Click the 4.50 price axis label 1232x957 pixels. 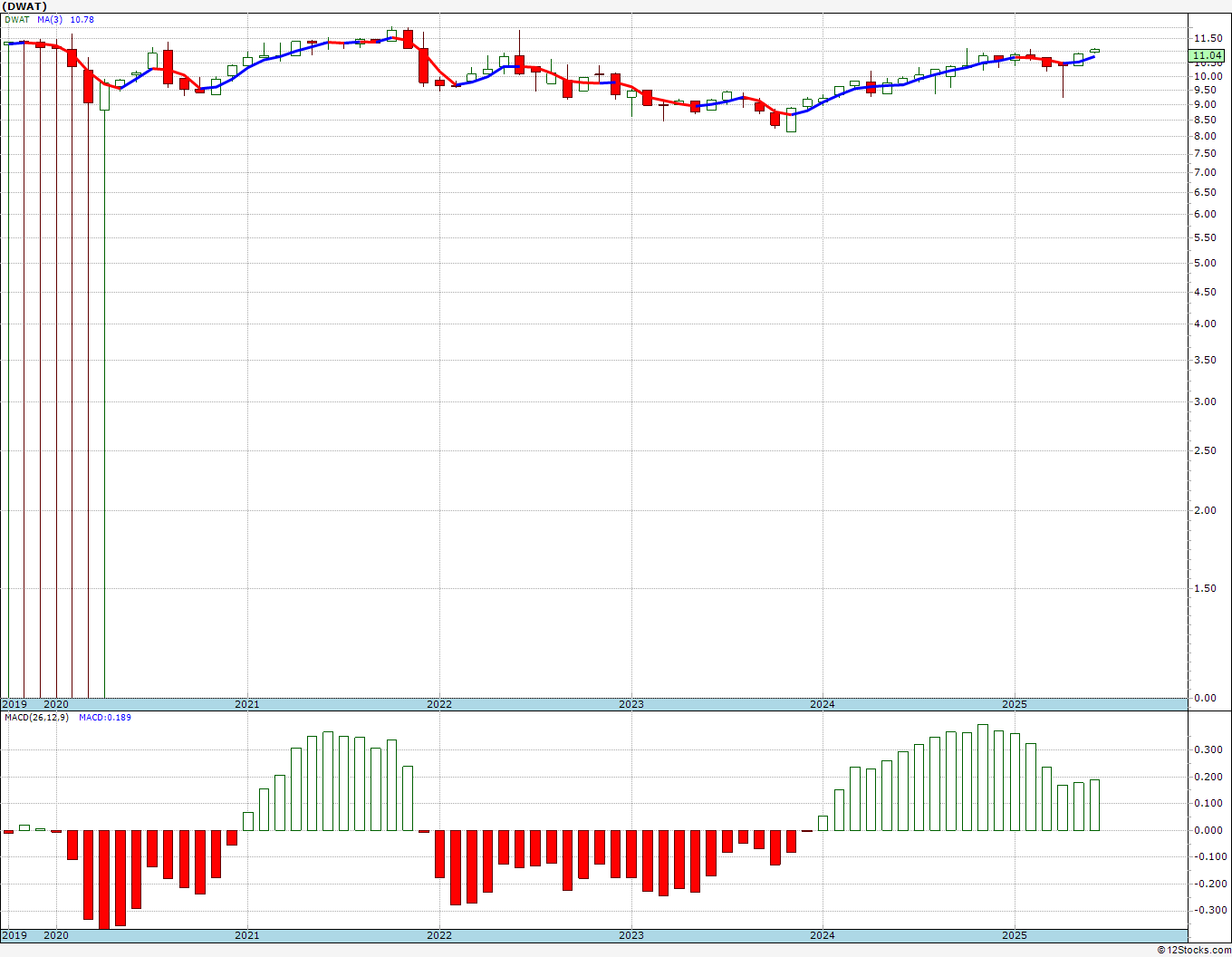(x=1205, y=293)
